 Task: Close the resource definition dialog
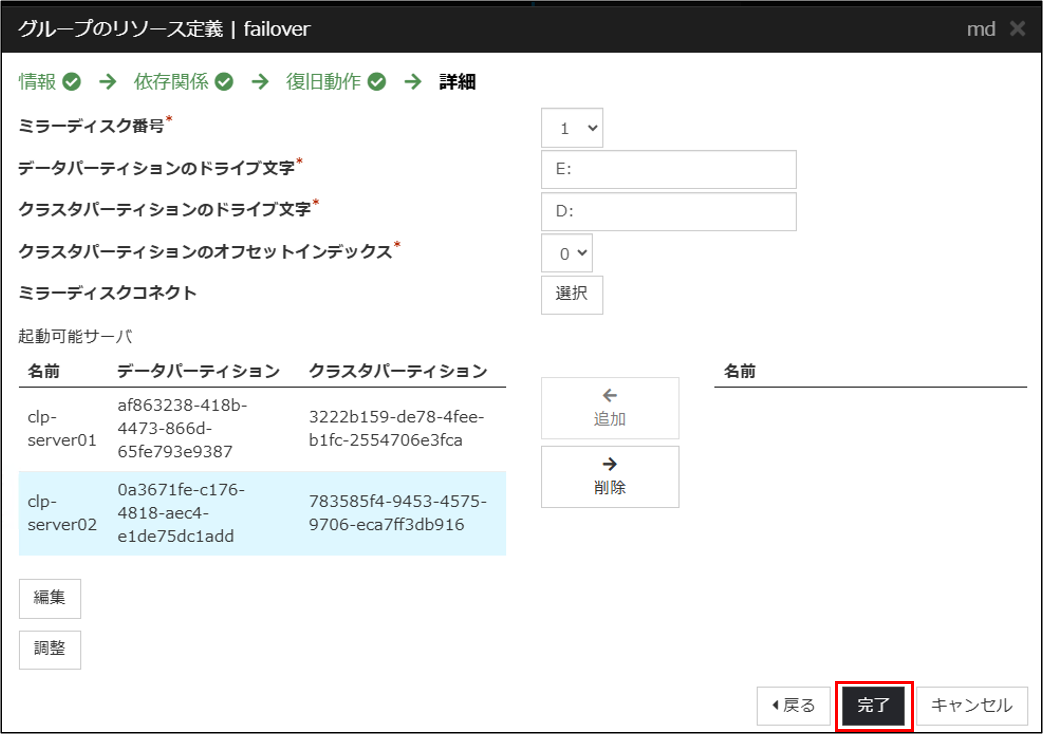(x=1017, y=29)
